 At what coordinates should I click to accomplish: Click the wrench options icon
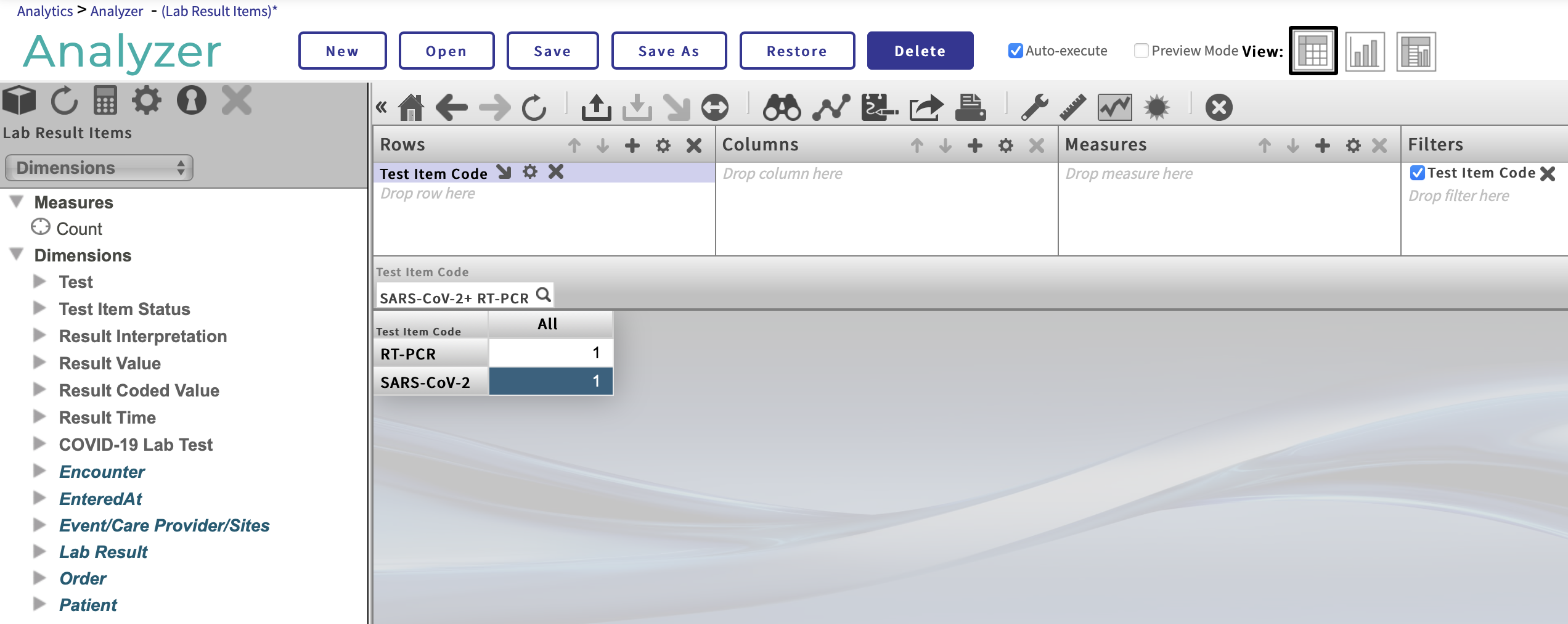(1034, 107)
